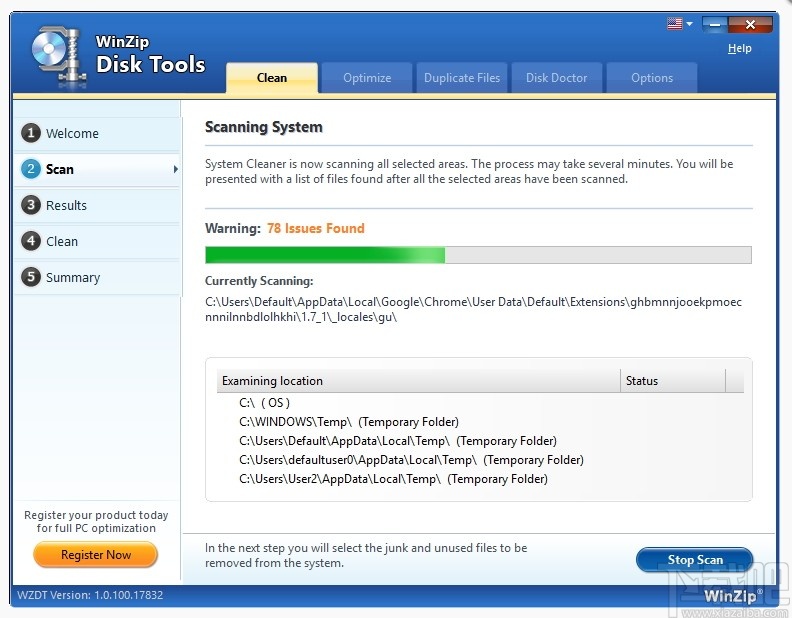Click the green scan progress bar
The width and height of the screenshot is (792, 618).
click(478, 255)
